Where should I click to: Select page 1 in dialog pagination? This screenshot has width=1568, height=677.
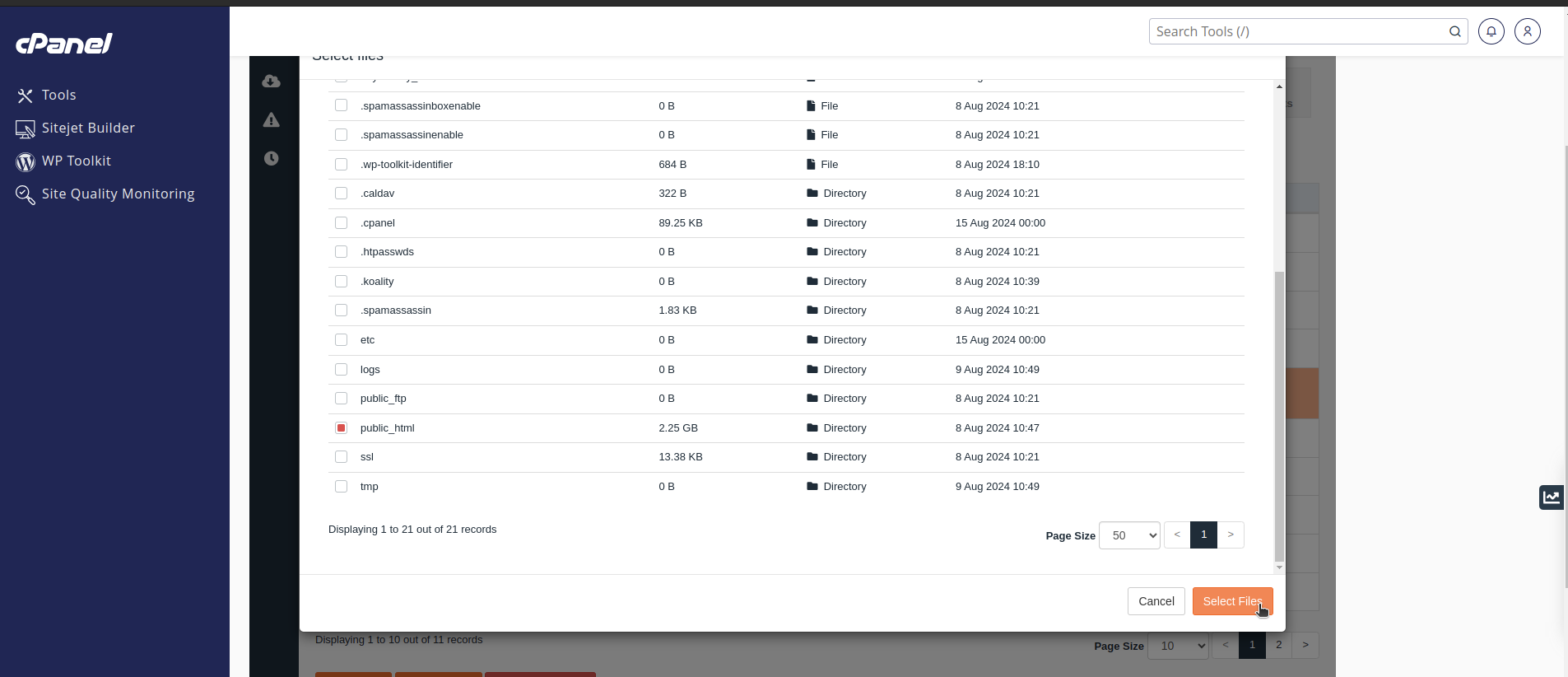coord(1203,535)
